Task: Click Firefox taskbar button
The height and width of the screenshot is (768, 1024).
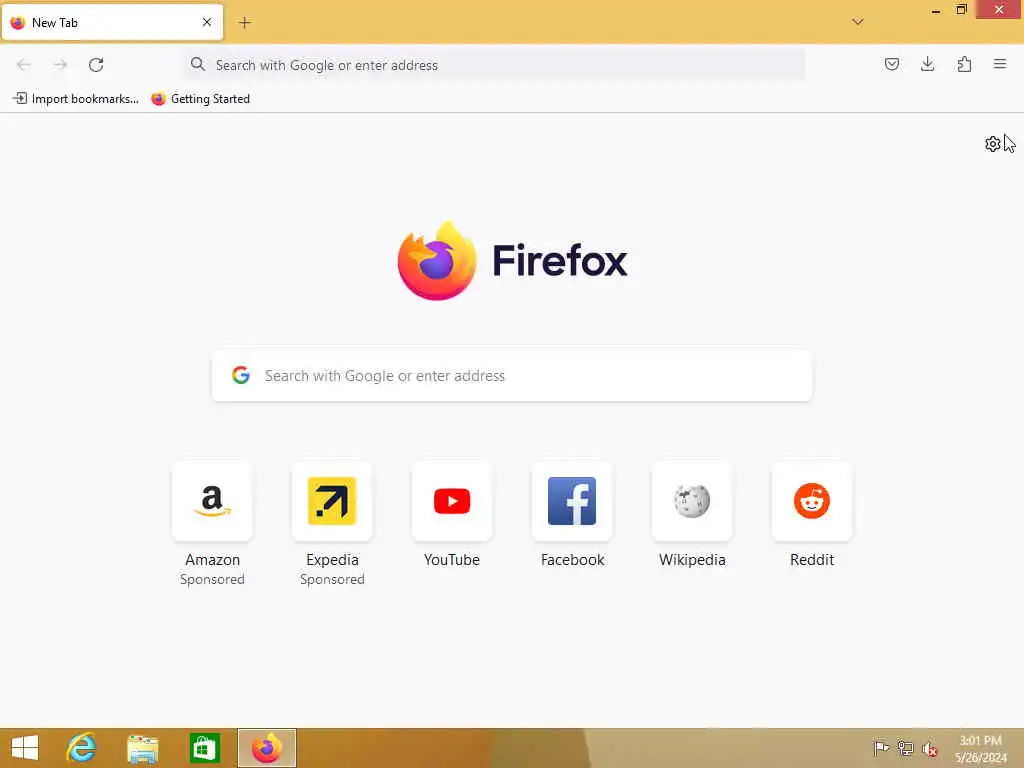Action: [x=266, y=748]
